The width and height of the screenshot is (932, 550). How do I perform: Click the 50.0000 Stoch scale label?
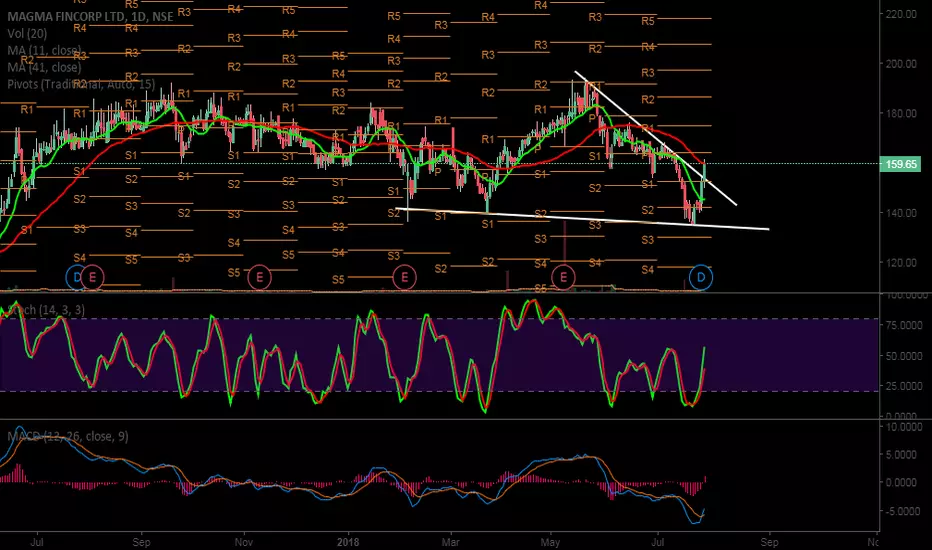903,356
